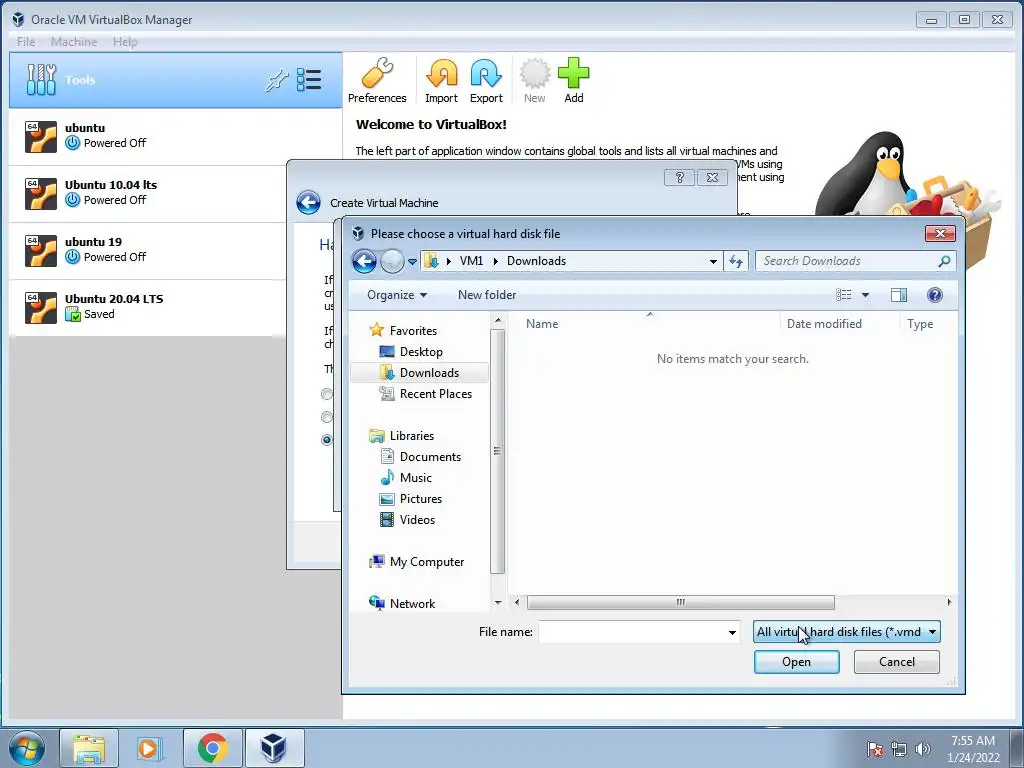Open Music library
This screenshot has width=1024, height=768.
click(415, 477)
